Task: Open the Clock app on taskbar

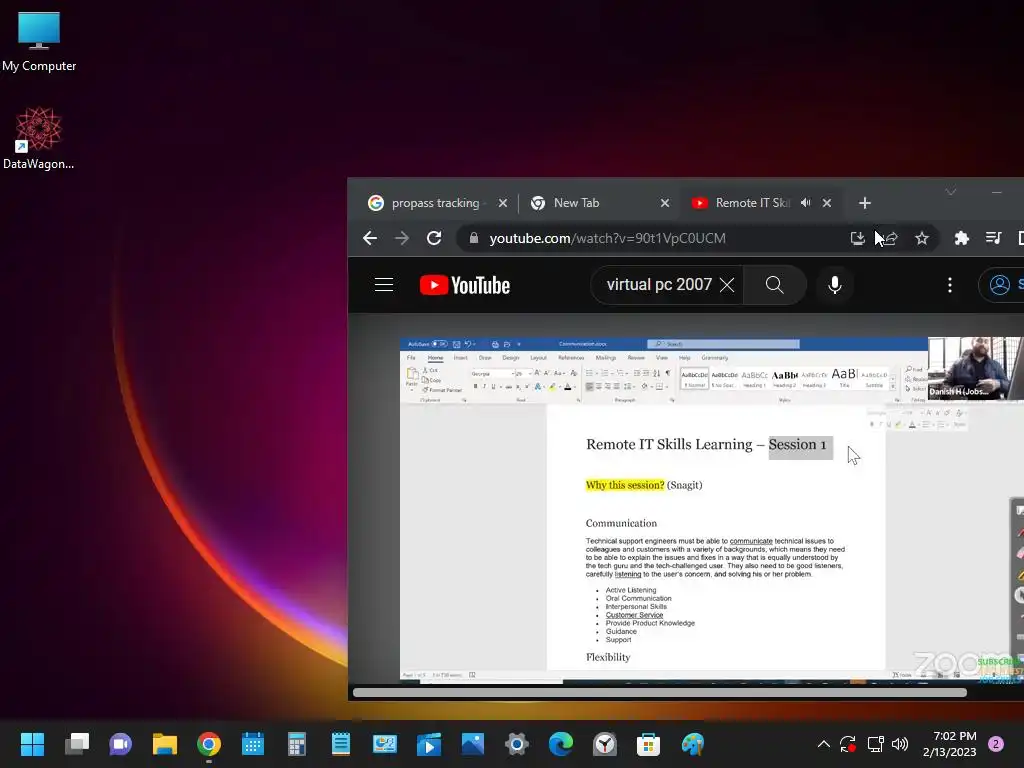Action: (x=605, y=744)
